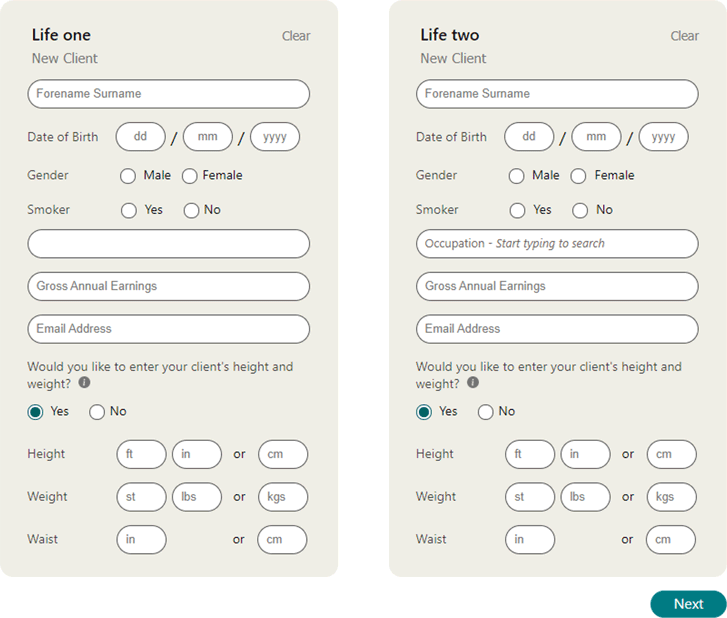Mark Life one as non-smoker
Screen dimensions: 727x618
pos(191,210)
